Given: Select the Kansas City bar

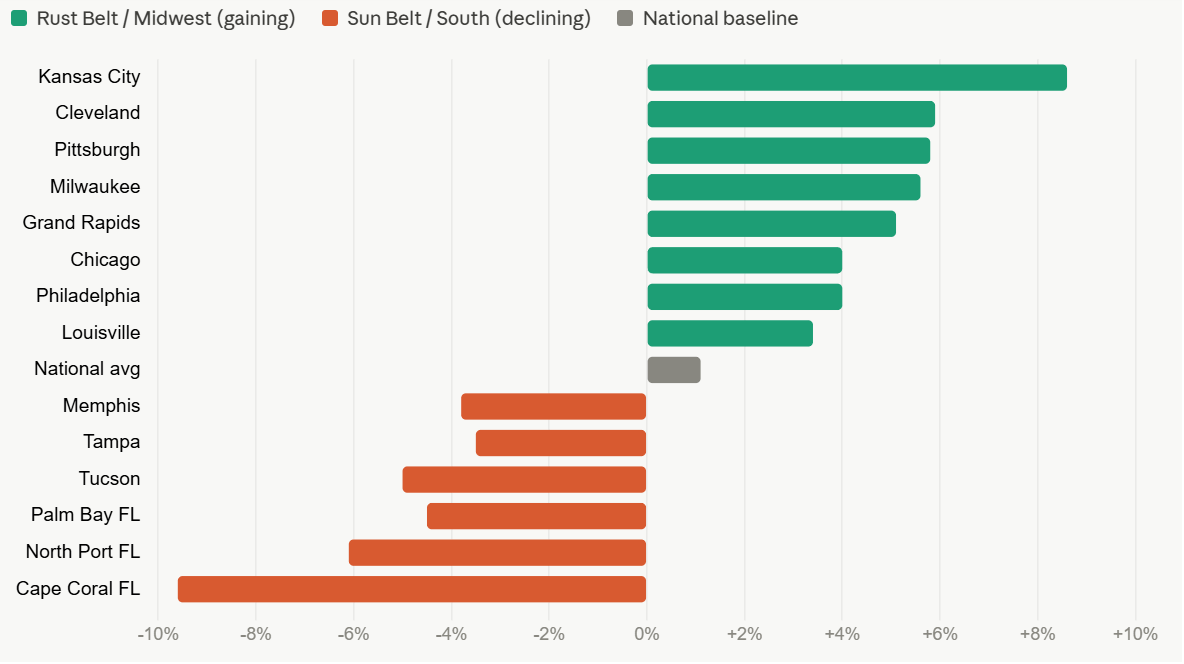Looking at the screenshot, I should (x=857, y=78).
